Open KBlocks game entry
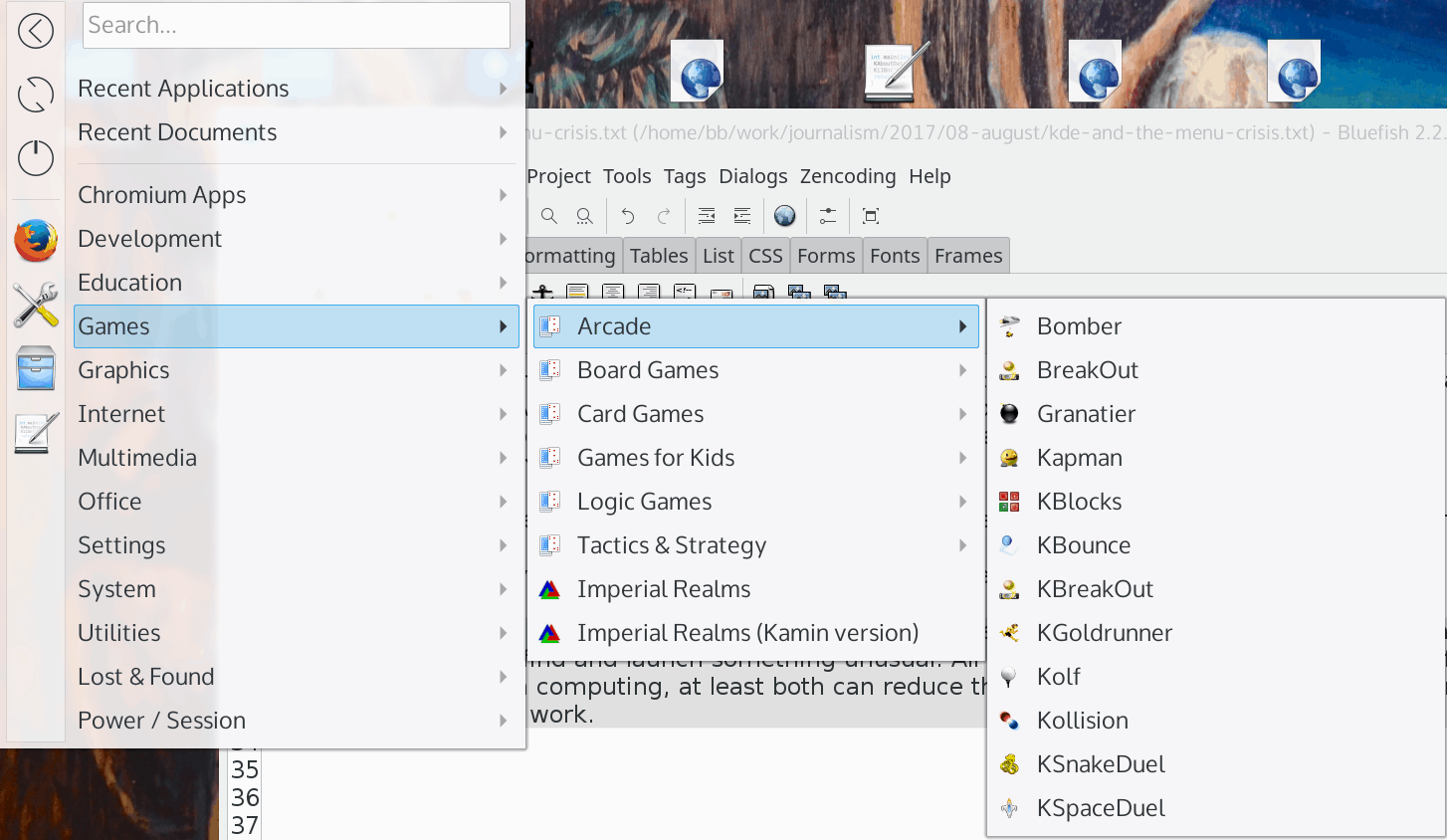Viewport: 1447px width, 840px height. point(1216,502)
